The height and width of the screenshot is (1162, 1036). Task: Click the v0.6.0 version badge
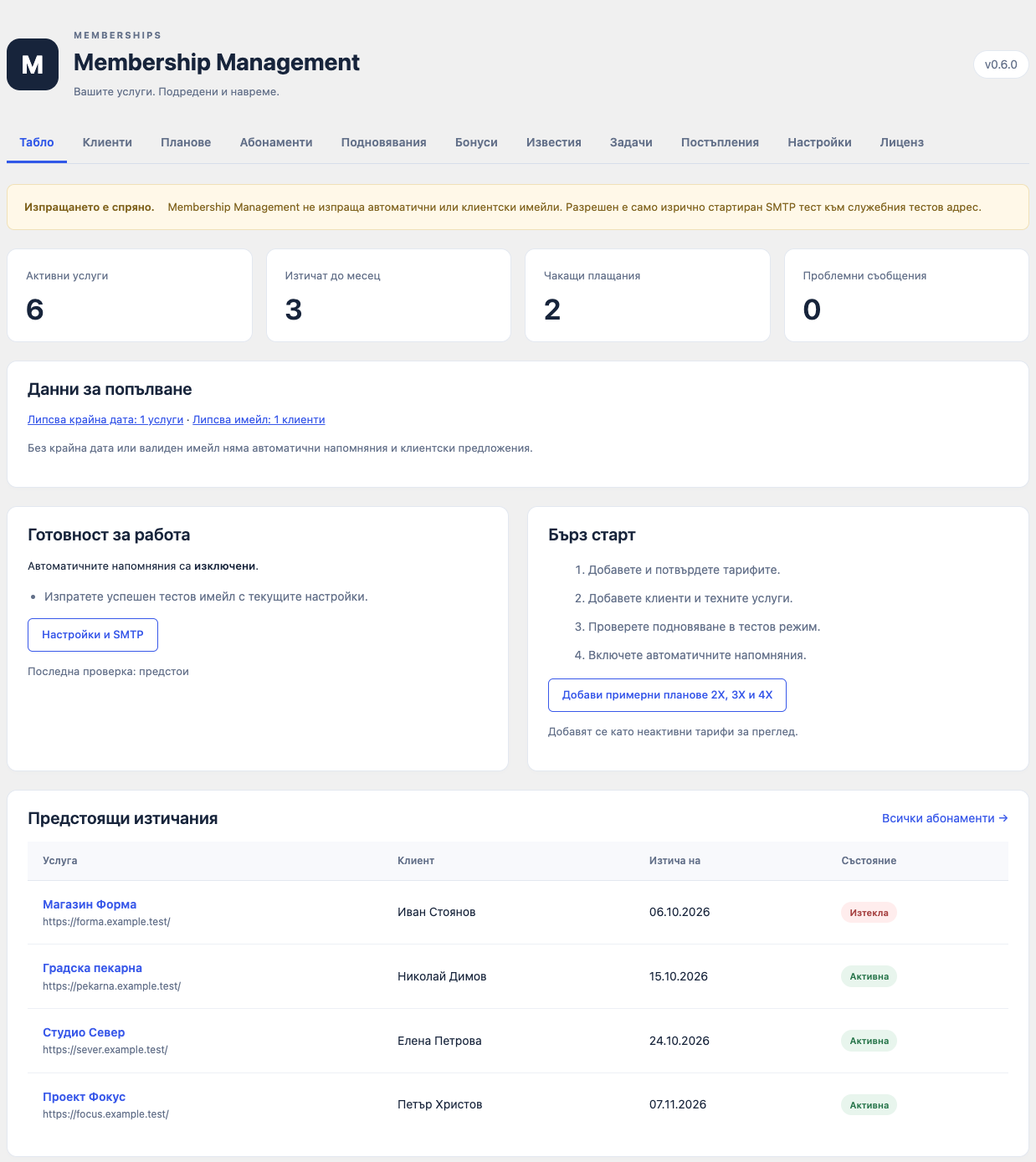[x=1001, y=64]
